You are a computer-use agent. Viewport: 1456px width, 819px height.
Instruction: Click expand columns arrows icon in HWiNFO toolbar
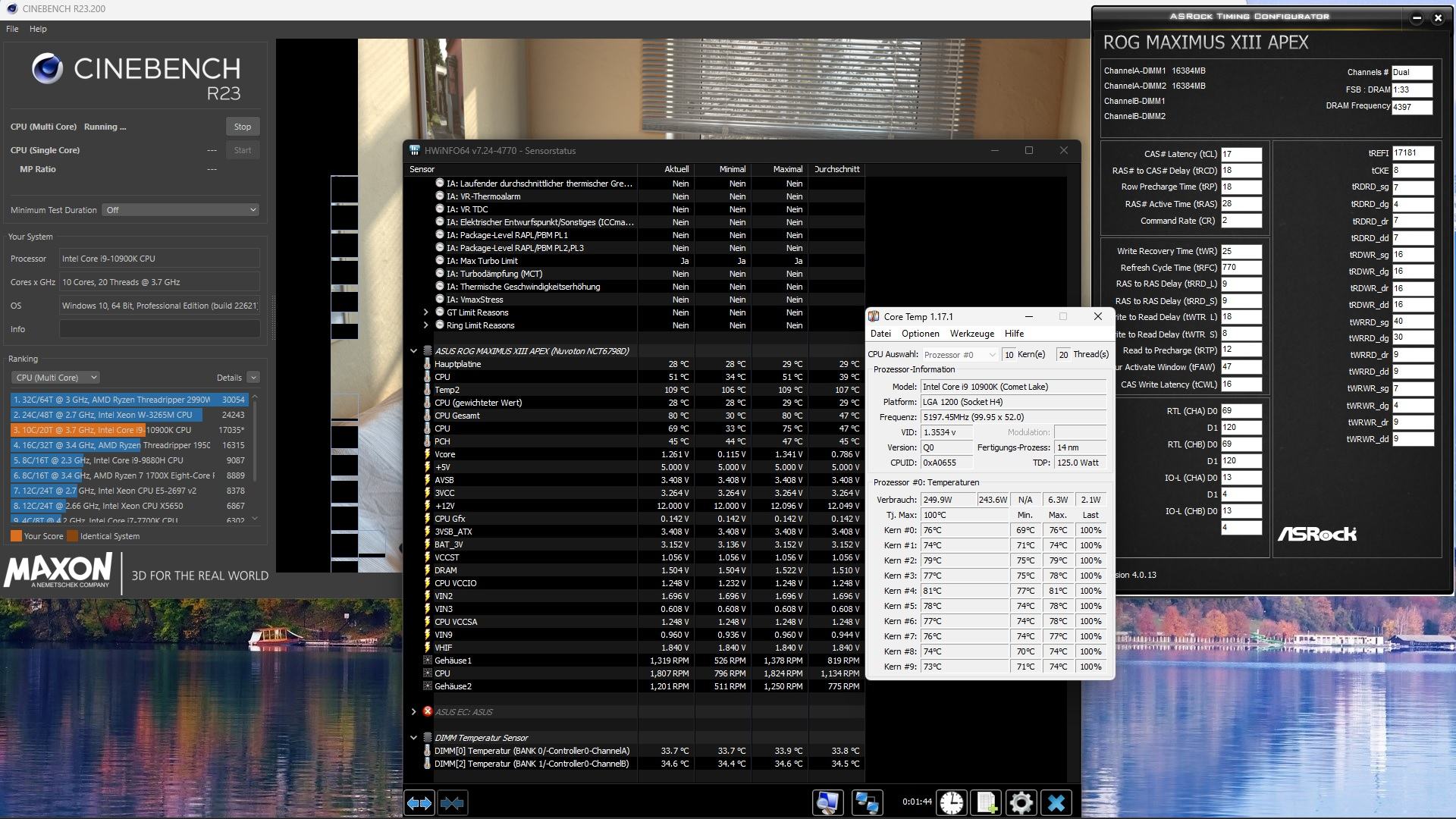pos(419,802)
